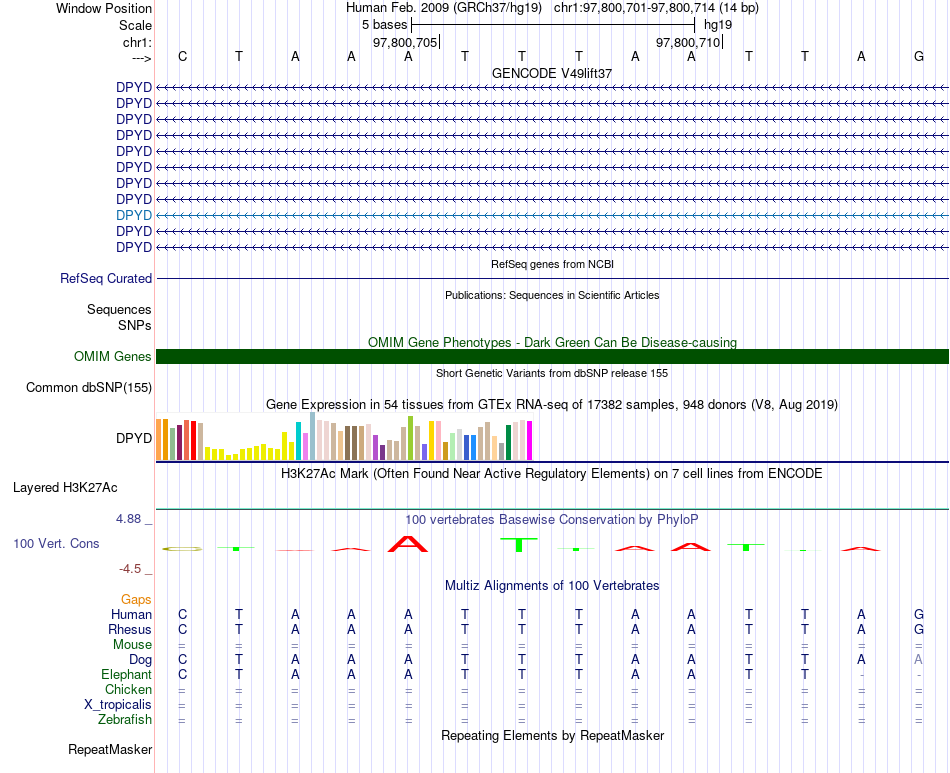Viewport: 950px width, 773px height.
Task: Open the GTEx Gene Expression track title
Action: coord(552,405)
